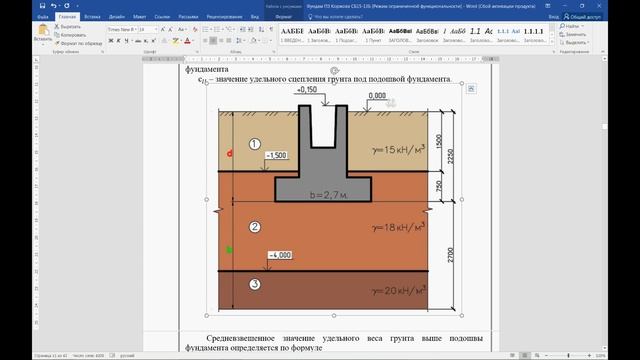
Task: Switch to the Вставка tab
Action: tap(93, 17)
